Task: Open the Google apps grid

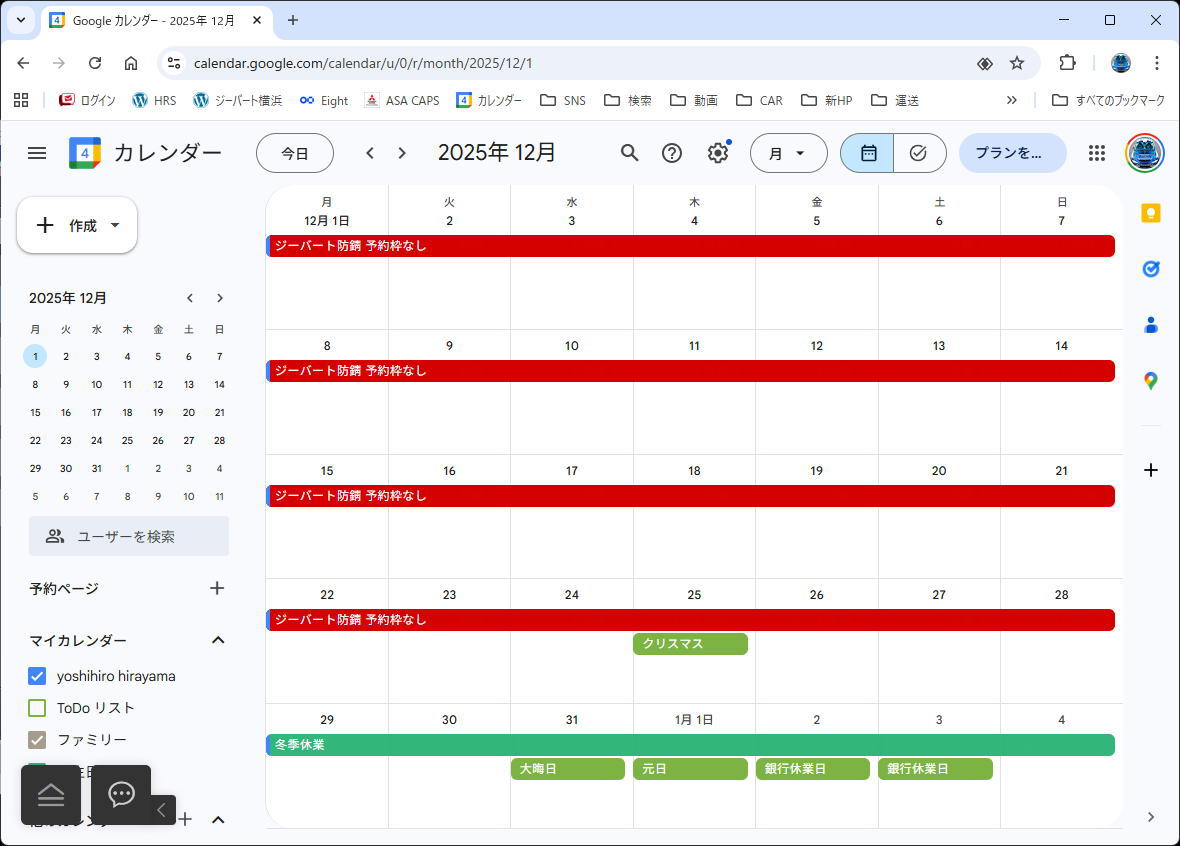Action: point(1096,153)
